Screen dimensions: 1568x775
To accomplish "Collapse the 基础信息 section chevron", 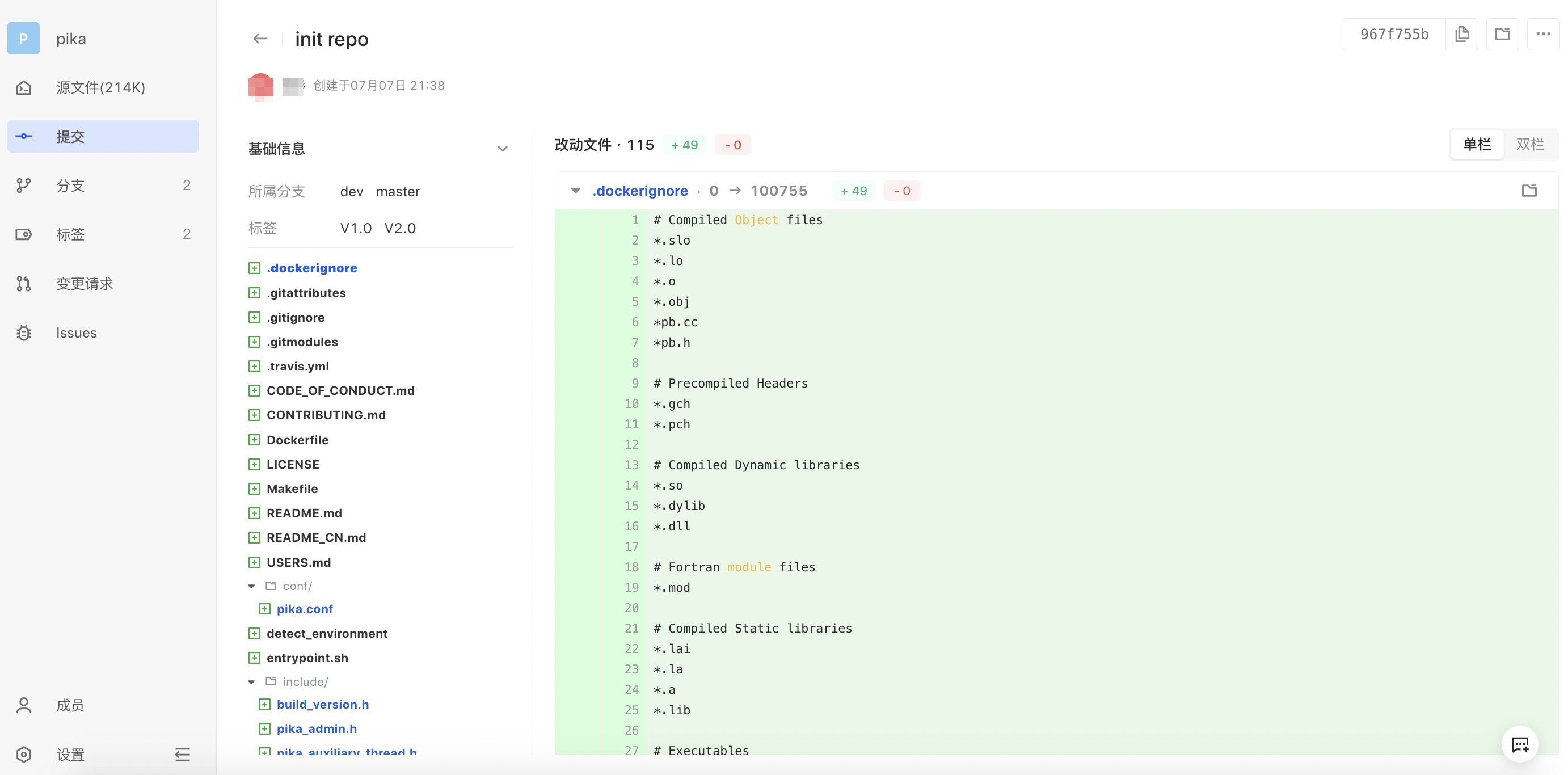I will tap(502, 149).
